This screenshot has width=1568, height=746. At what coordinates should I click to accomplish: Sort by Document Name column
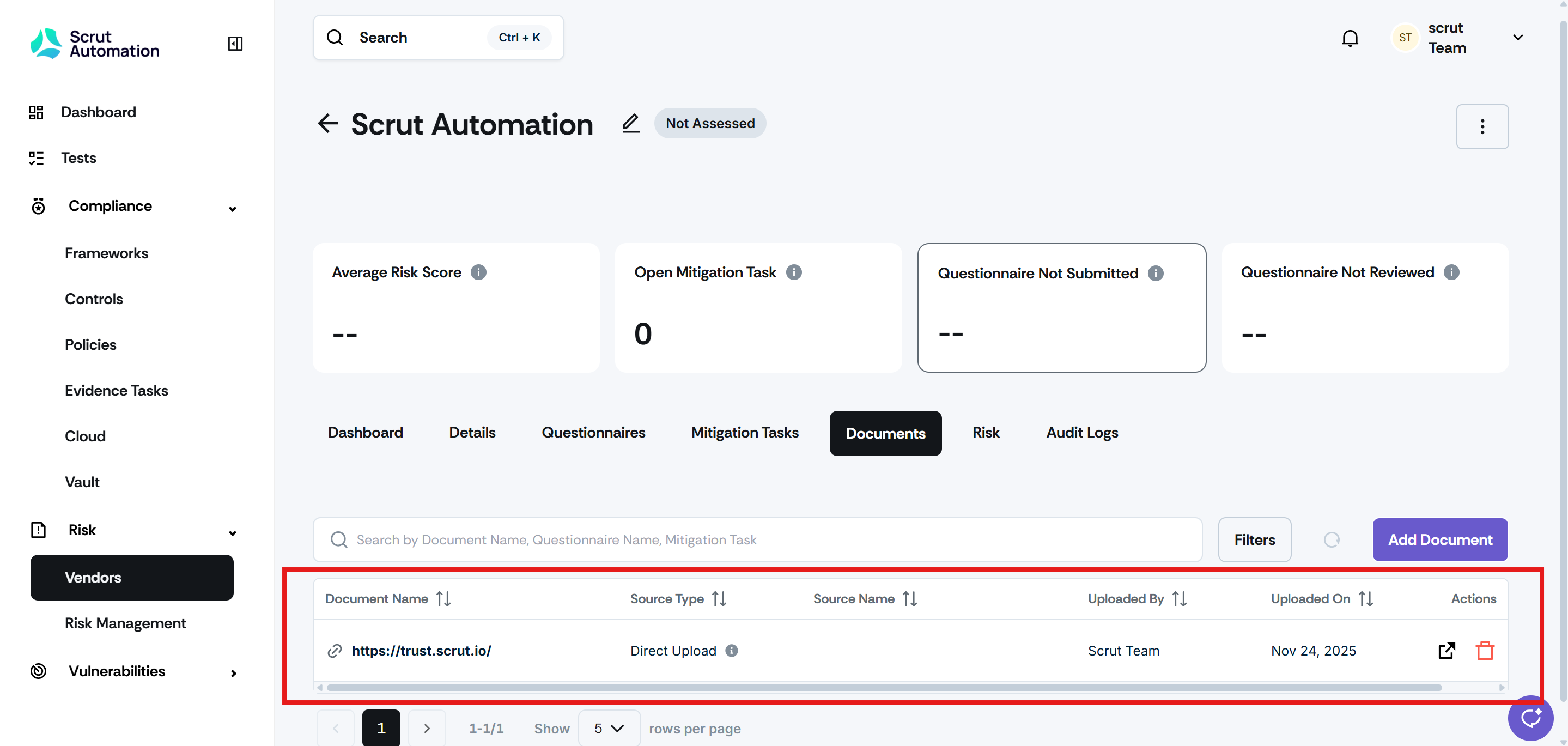tap(443, 599)
